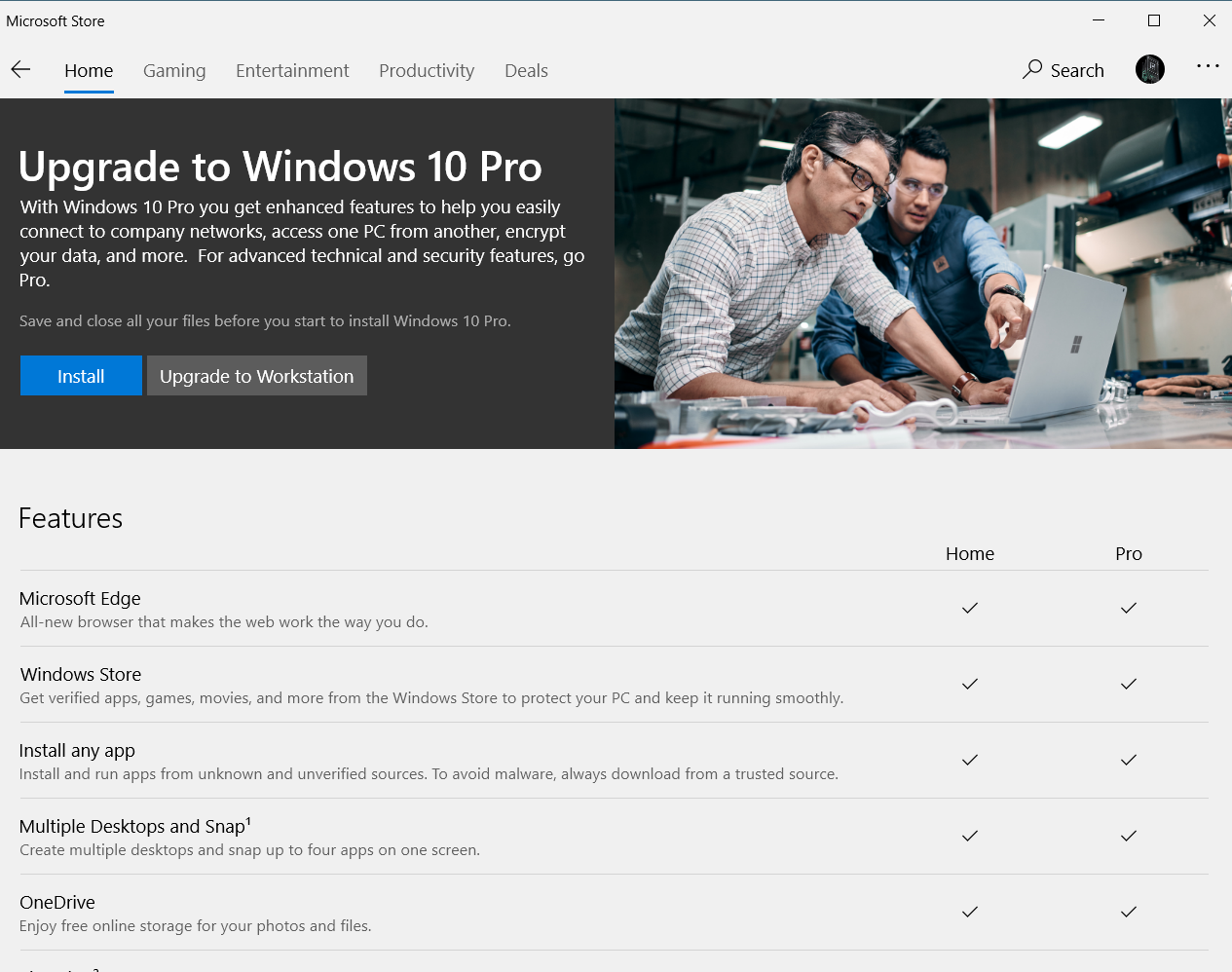Click the Home checkmark for Windows Store
Viewport: 1232px width, 972px height.
coord(969,684)
